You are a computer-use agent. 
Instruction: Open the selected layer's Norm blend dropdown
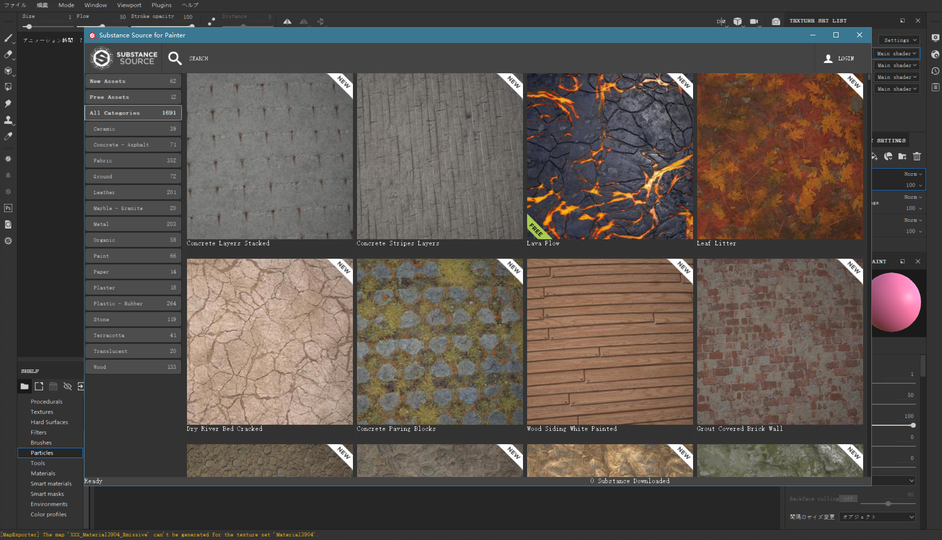(x=913, y=174)
